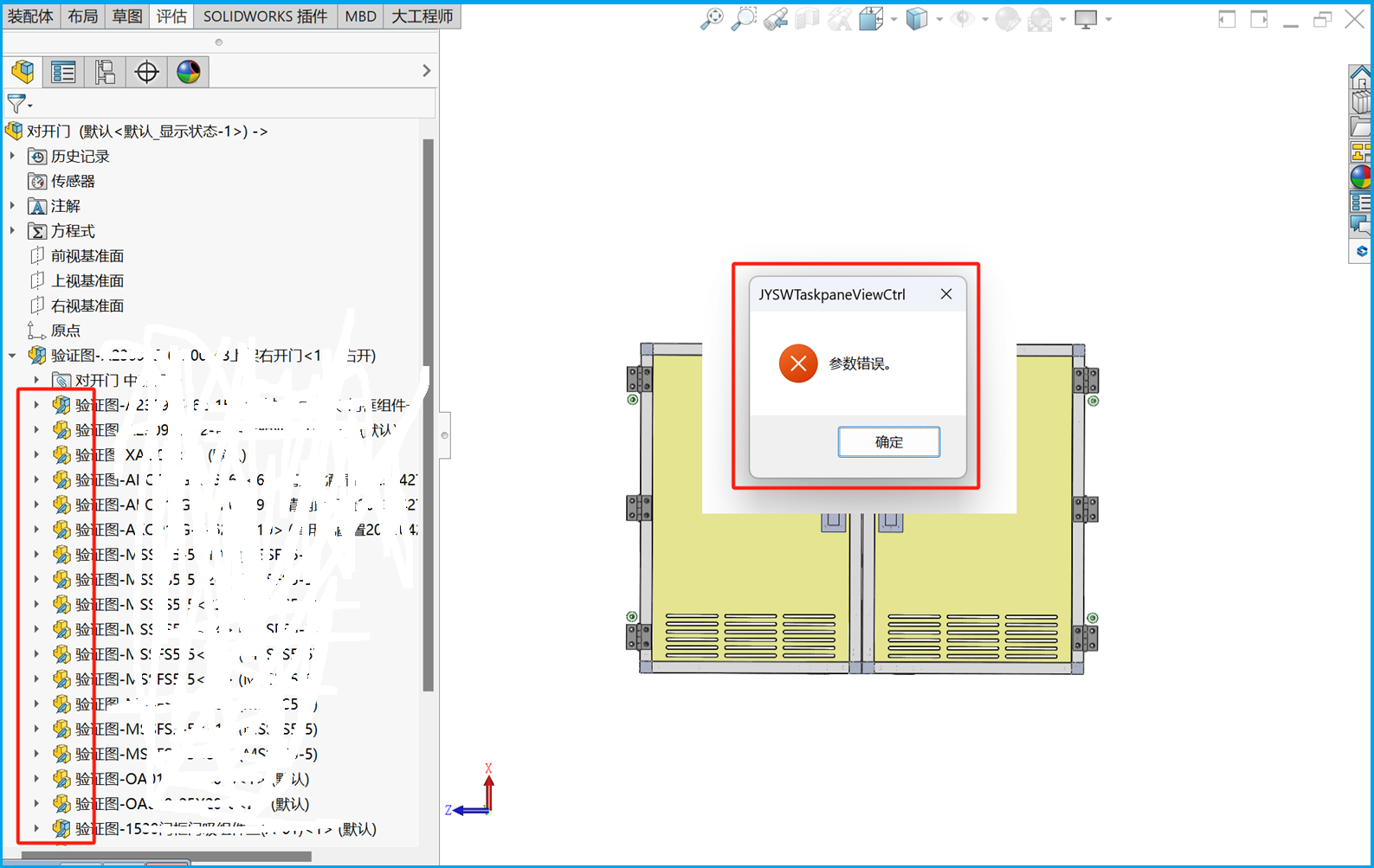Close the JYSWTaskpaneViewCtrl dialog
The width and height of the screenshot is (1374, 868).
946,294
